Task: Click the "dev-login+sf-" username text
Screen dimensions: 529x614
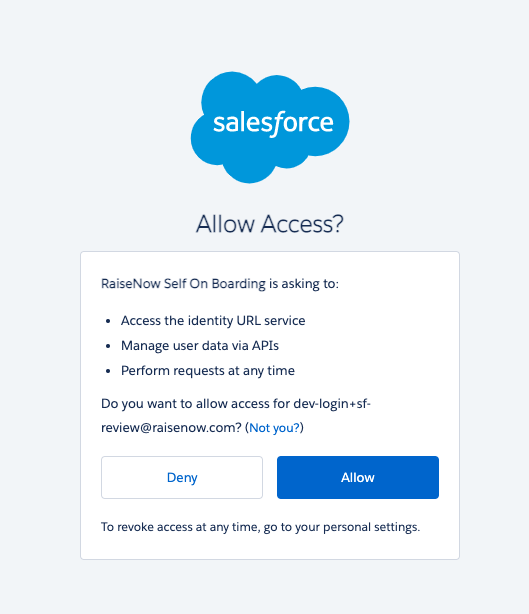Action: [332, 404]
